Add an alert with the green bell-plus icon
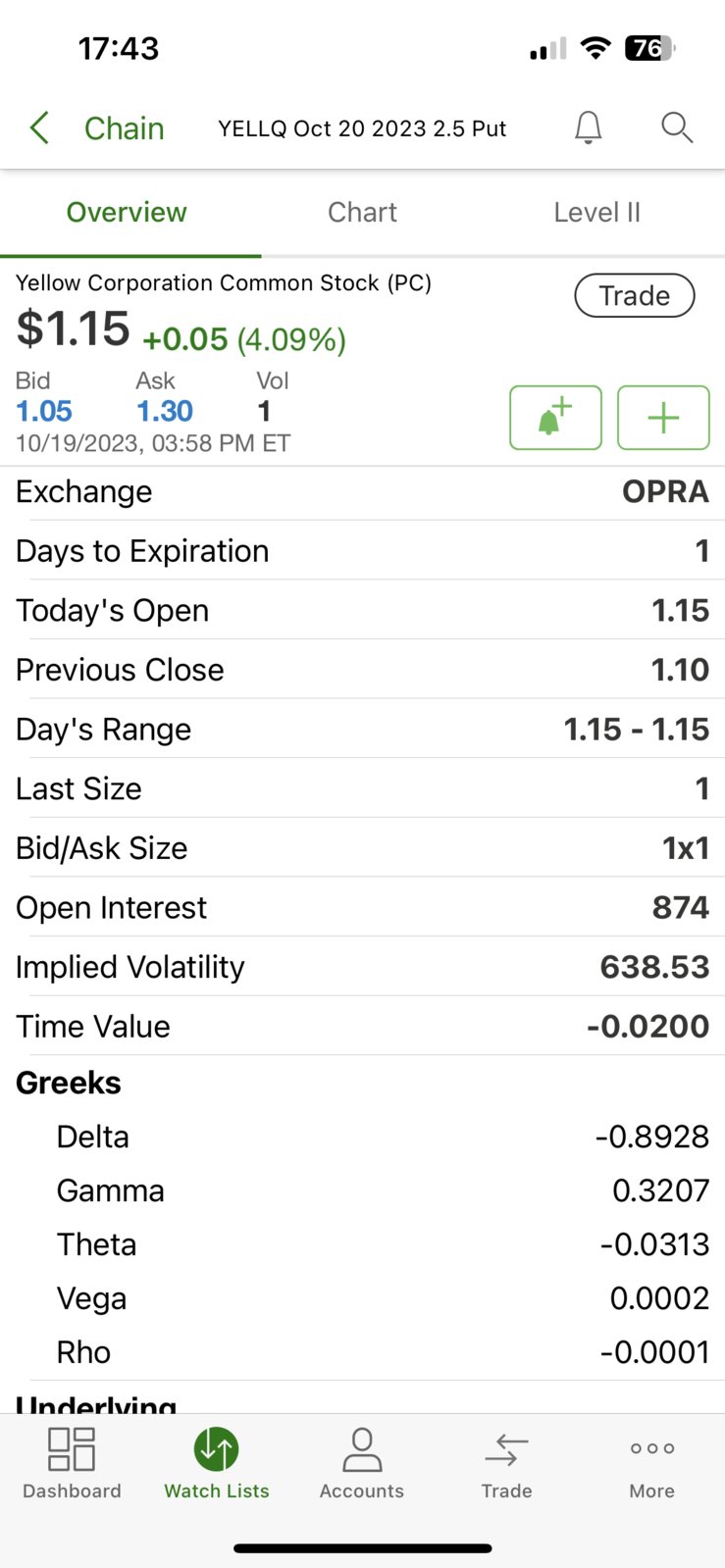 click(555, 418)
